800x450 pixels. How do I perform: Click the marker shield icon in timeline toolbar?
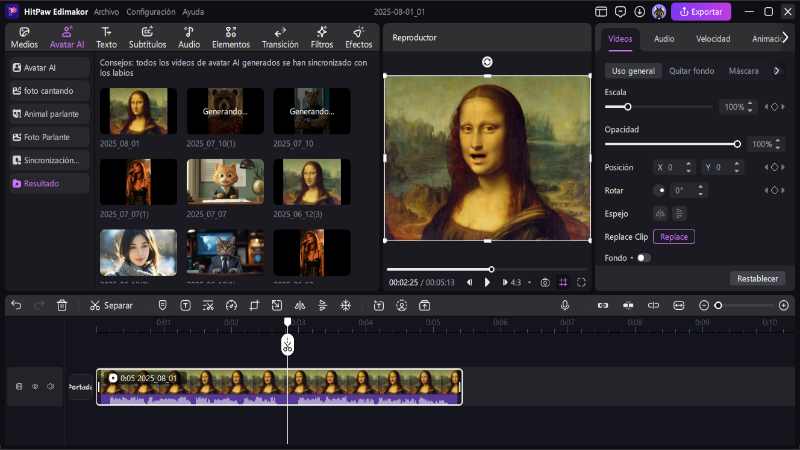pos(162,305)
